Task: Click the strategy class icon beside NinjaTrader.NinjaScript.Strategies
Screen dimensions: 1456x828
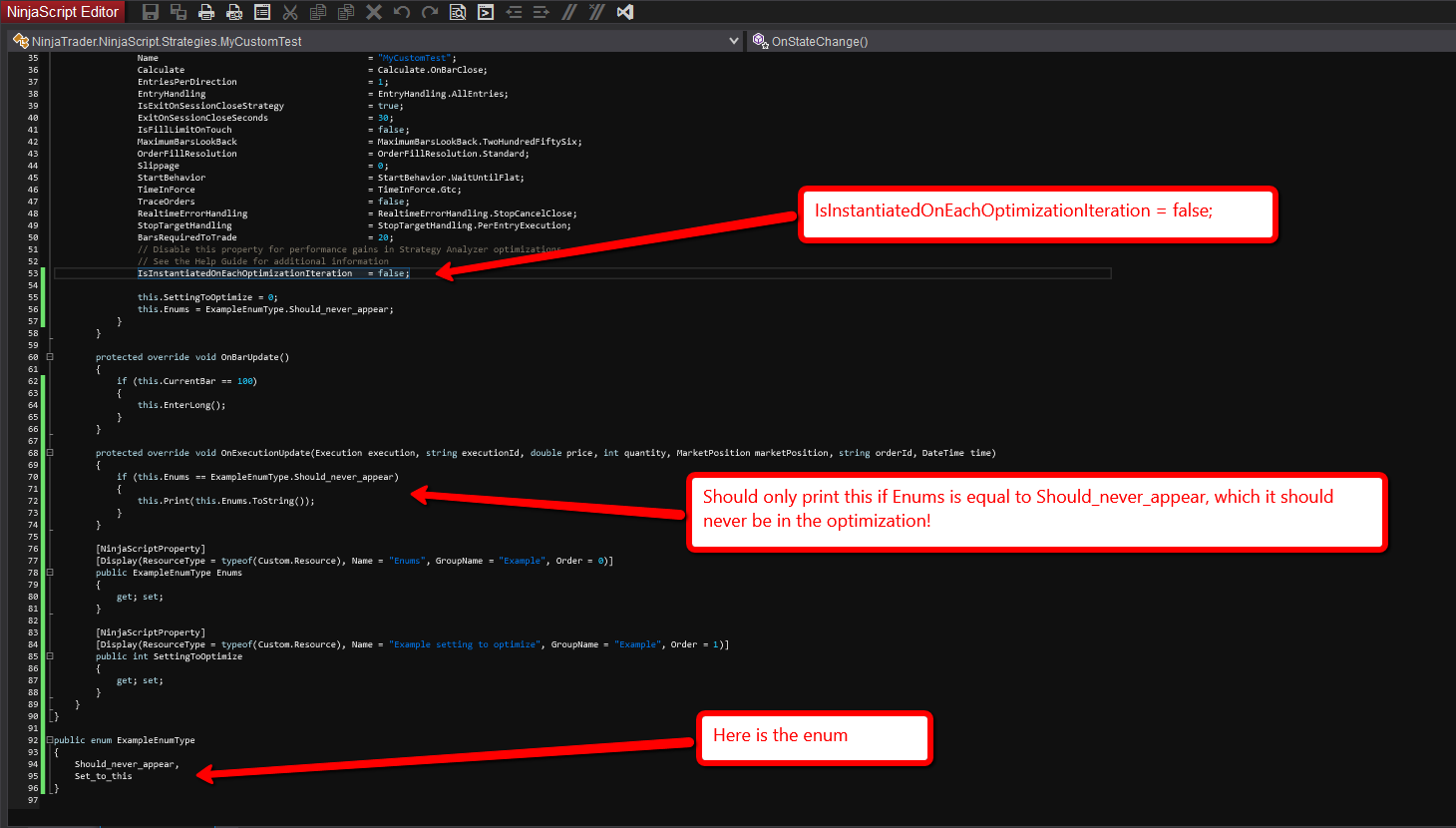Action: (x=21, y=41)
